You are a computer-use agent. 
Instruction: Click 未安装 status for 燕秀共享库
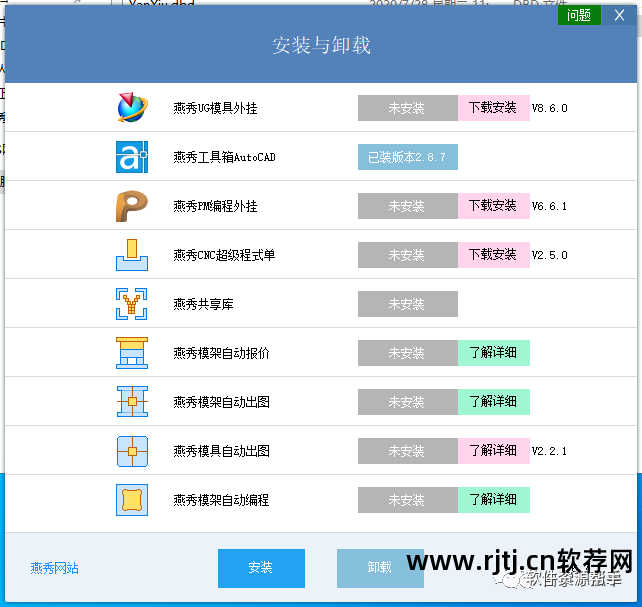[x=408, y=304]
